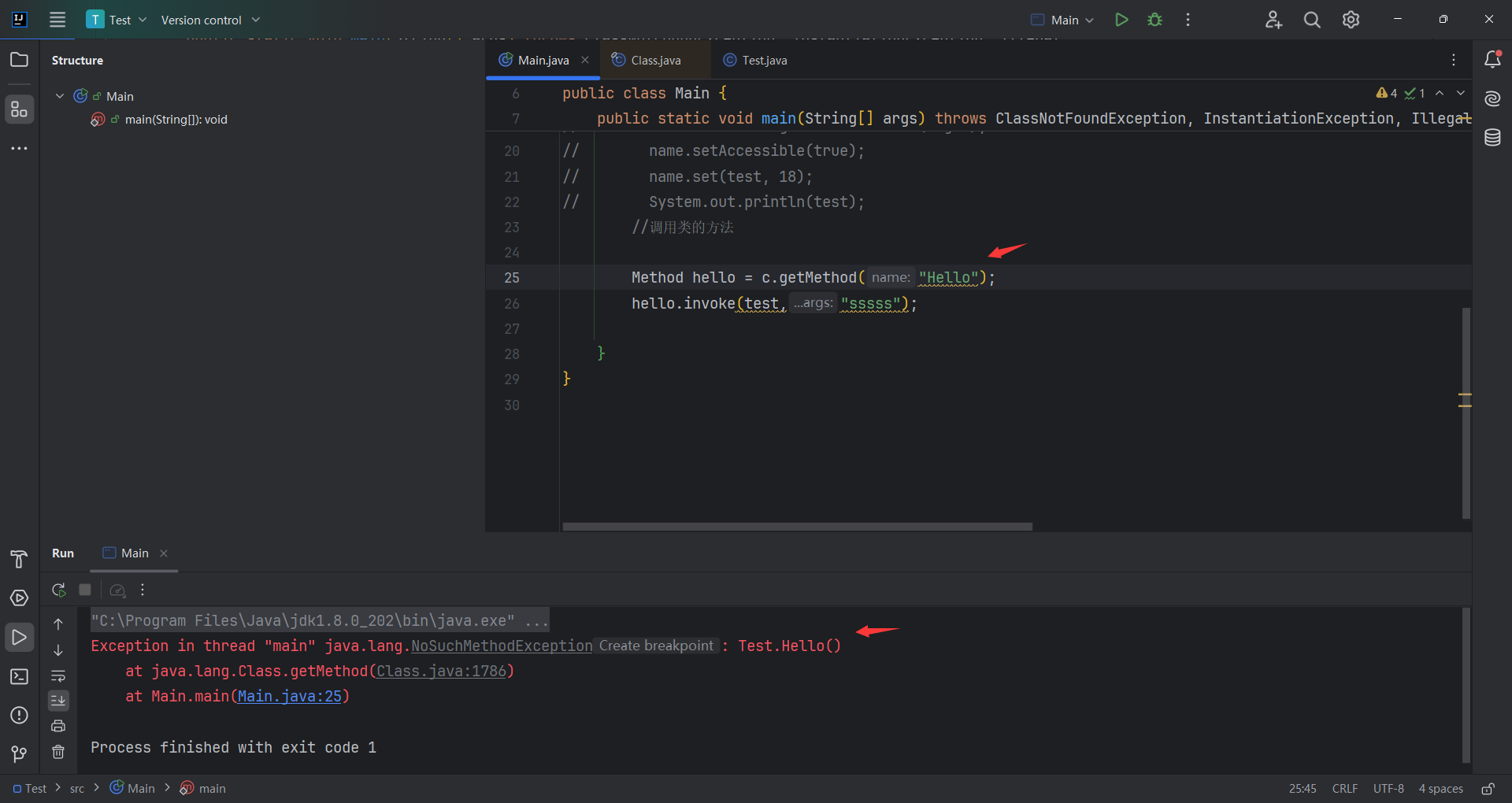Run Main with the green play icon
This screenshot has width=1512, height=803.
pyautogui.click(x=1121, y=20)
